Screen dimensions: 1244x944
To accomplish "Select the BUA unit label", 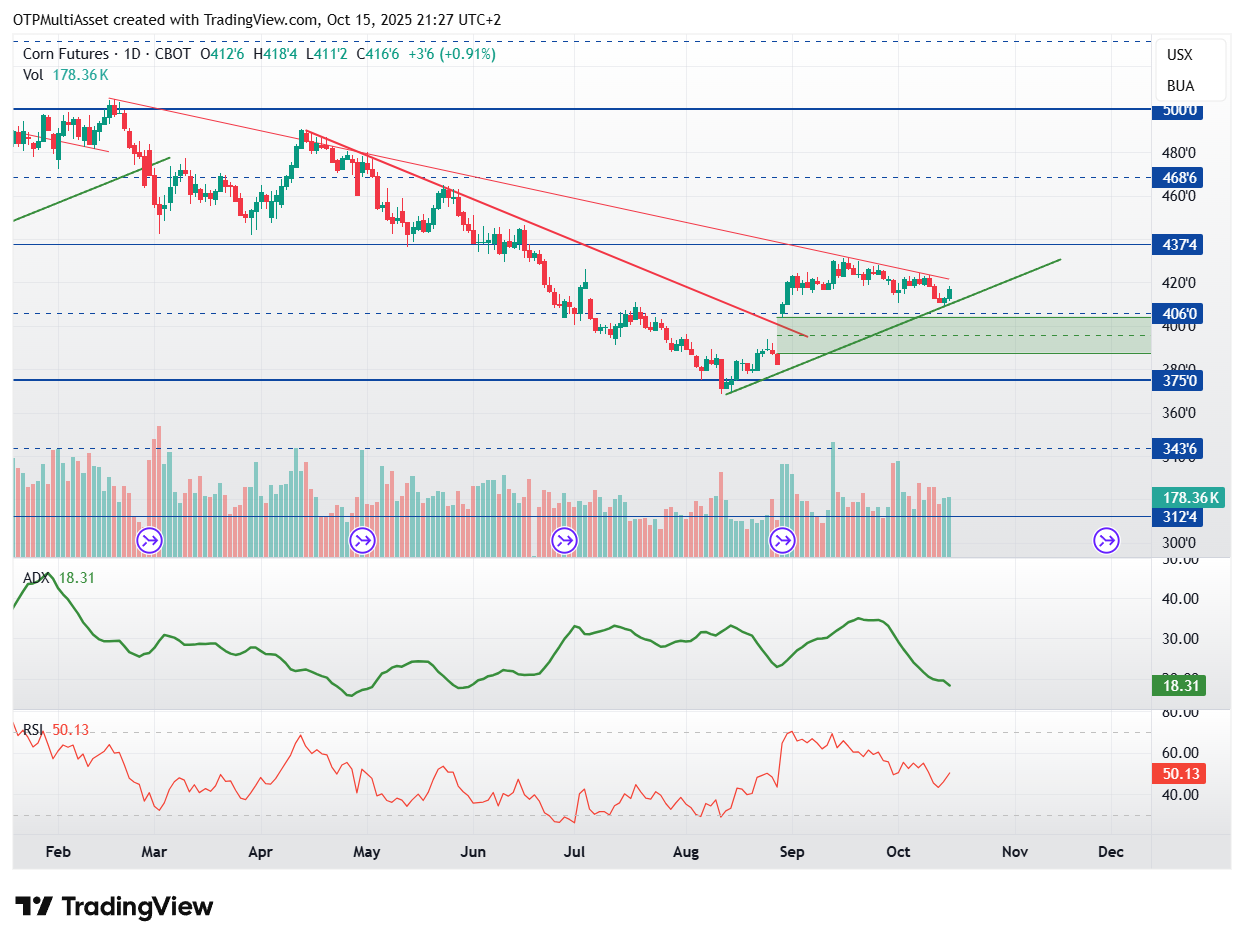I will tap(1179, 86).
